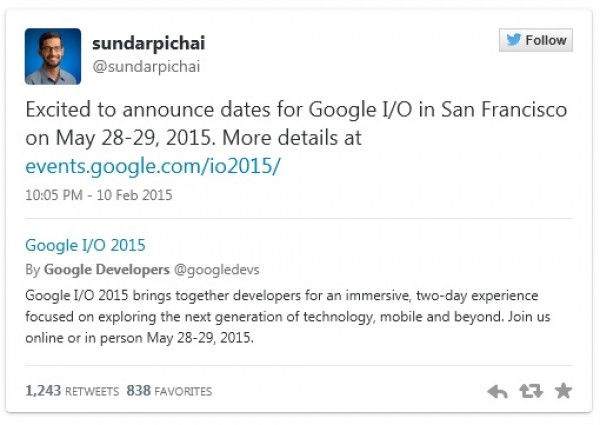This screenshot has width=600, height=425.
Task: Open the sundarpichai profile photo
Action: click(53, 56)
